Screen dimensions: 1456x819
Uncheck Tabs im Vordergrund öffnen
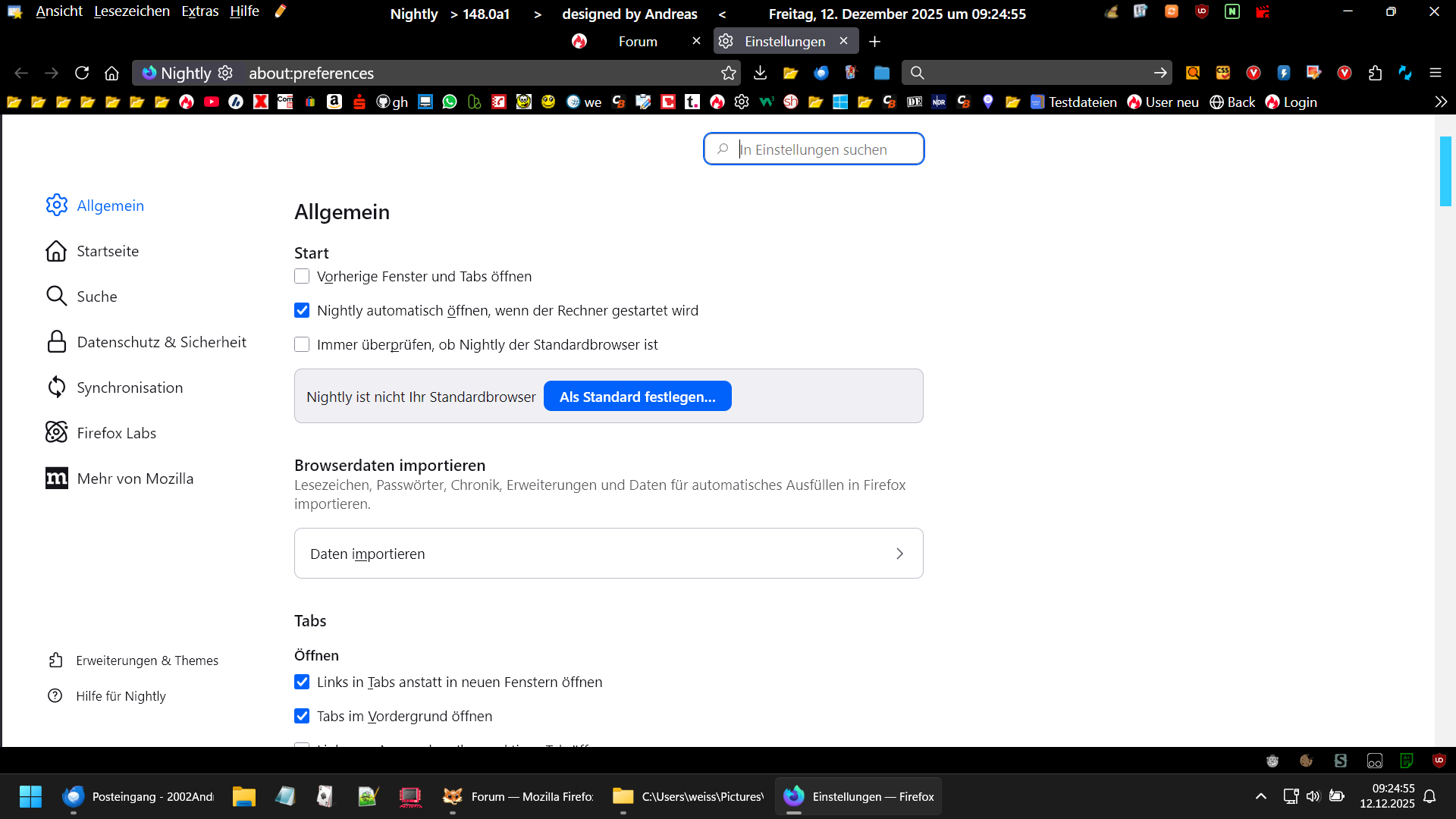pyautogui.click(x=302, y=716)
